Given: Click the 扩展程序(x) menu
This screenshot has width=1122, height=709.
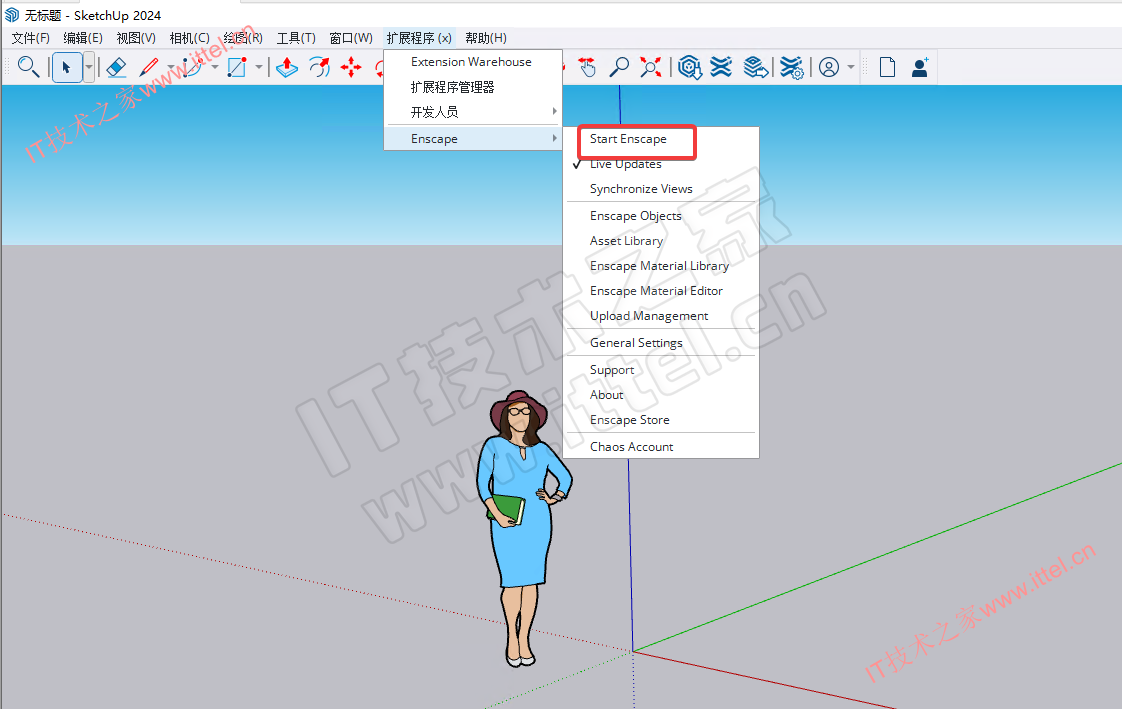Looking at the screenshot, I should click(x=419, y=38).
